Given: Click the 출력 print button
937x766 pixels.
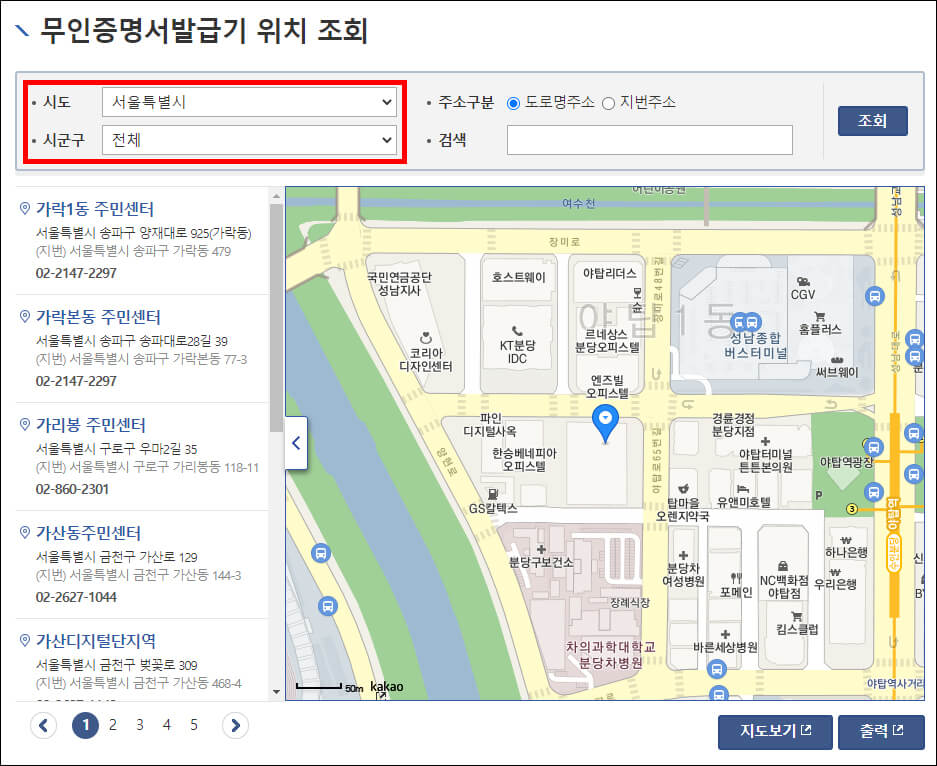Looking at the screenshot, I should [x=880, y=732].
